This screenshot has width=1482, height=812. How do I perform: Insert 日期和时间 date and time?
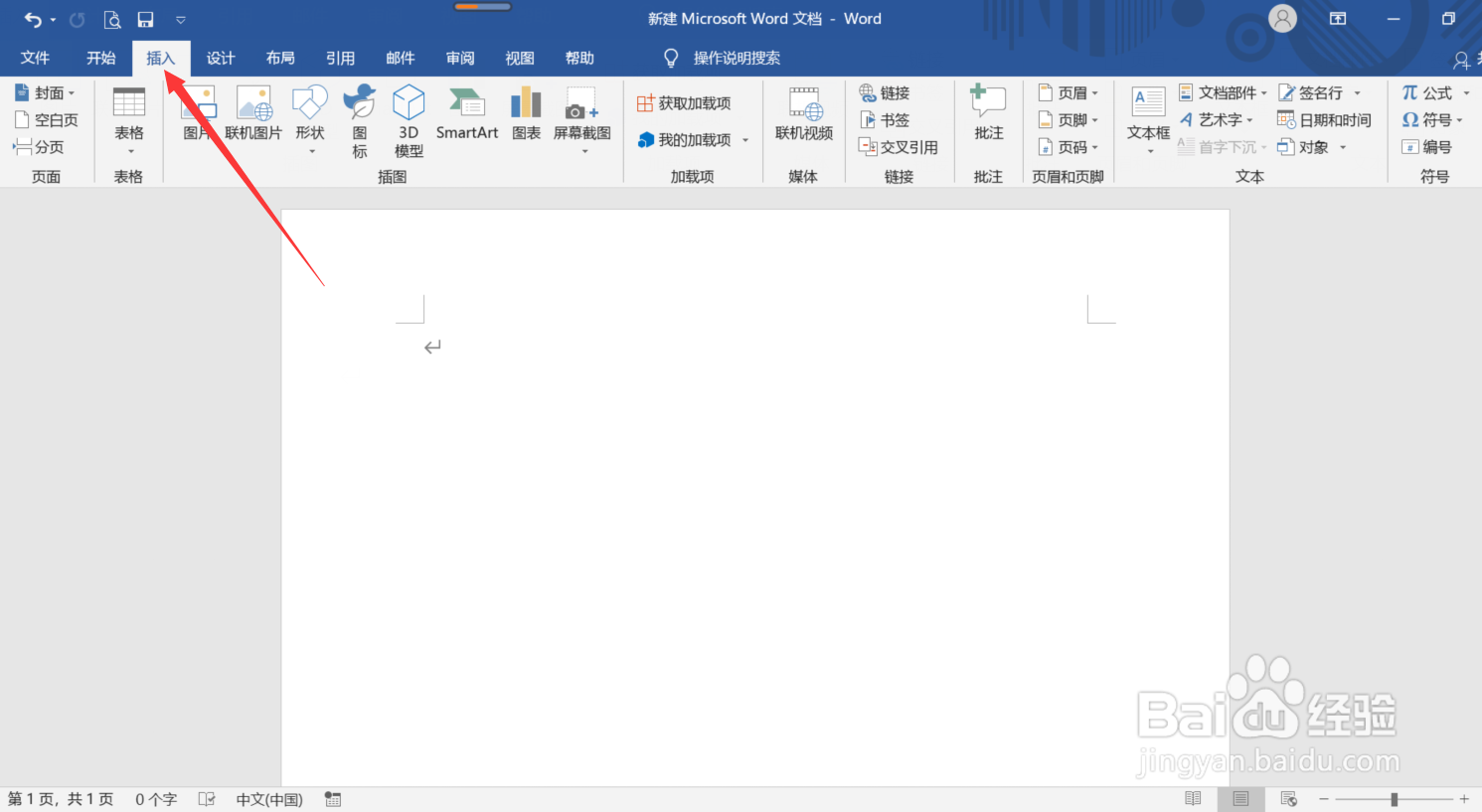tap(1324, 119)
